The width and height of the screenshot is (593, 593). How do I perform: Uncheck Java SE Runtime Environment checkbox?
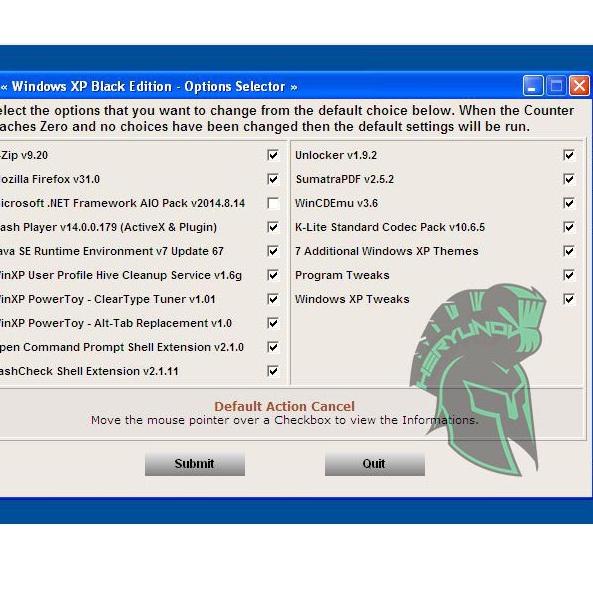(273, 251)
